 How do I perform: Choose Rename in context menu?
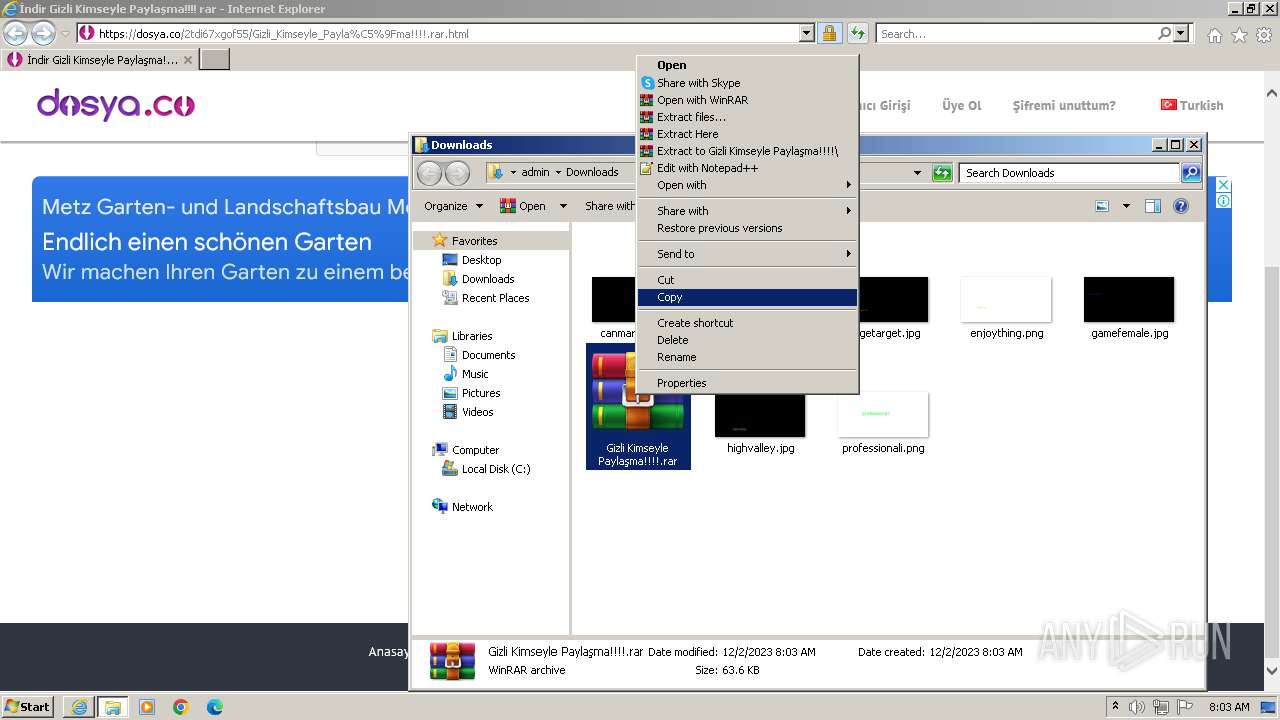point(747,357)
